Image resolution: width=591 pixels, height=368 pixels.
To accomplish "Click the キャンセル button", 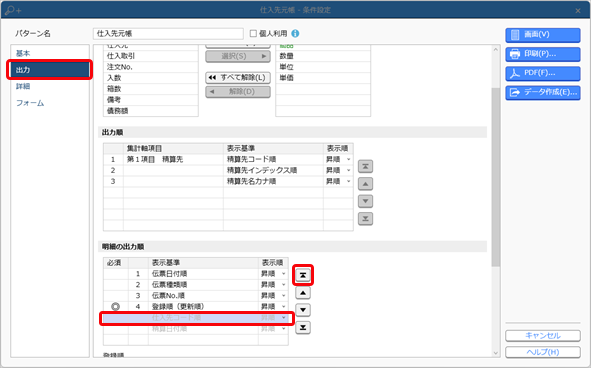I will [542, 336].
